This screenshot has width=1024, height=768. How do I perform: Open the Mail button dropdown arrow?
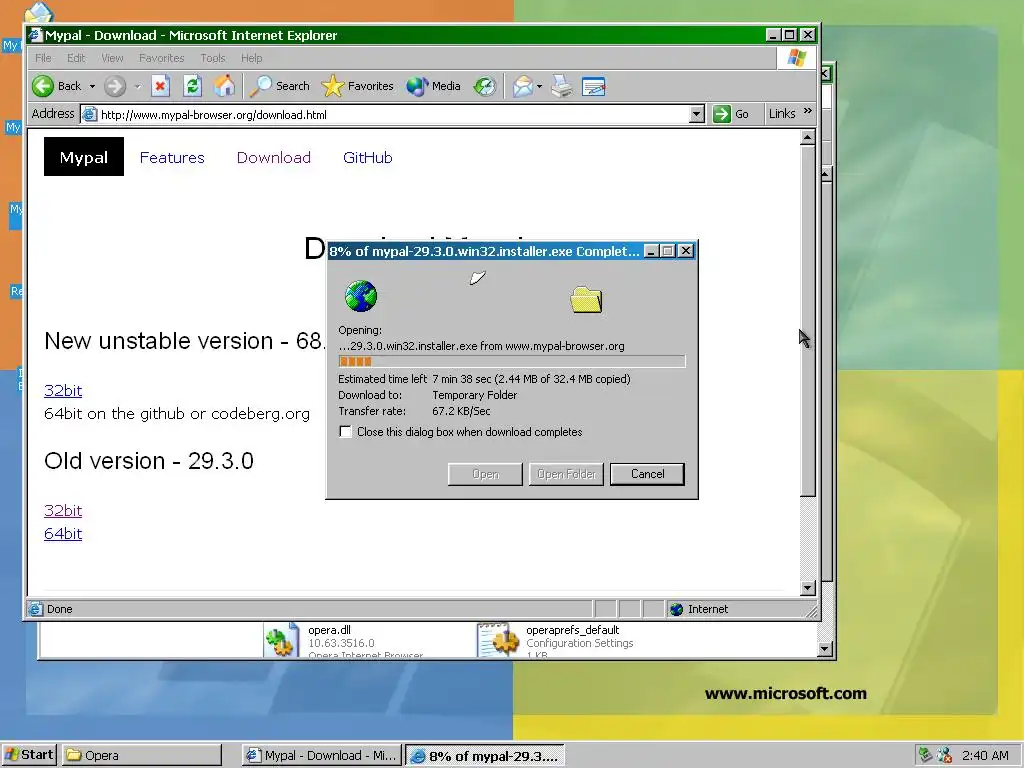coord(539,86)
